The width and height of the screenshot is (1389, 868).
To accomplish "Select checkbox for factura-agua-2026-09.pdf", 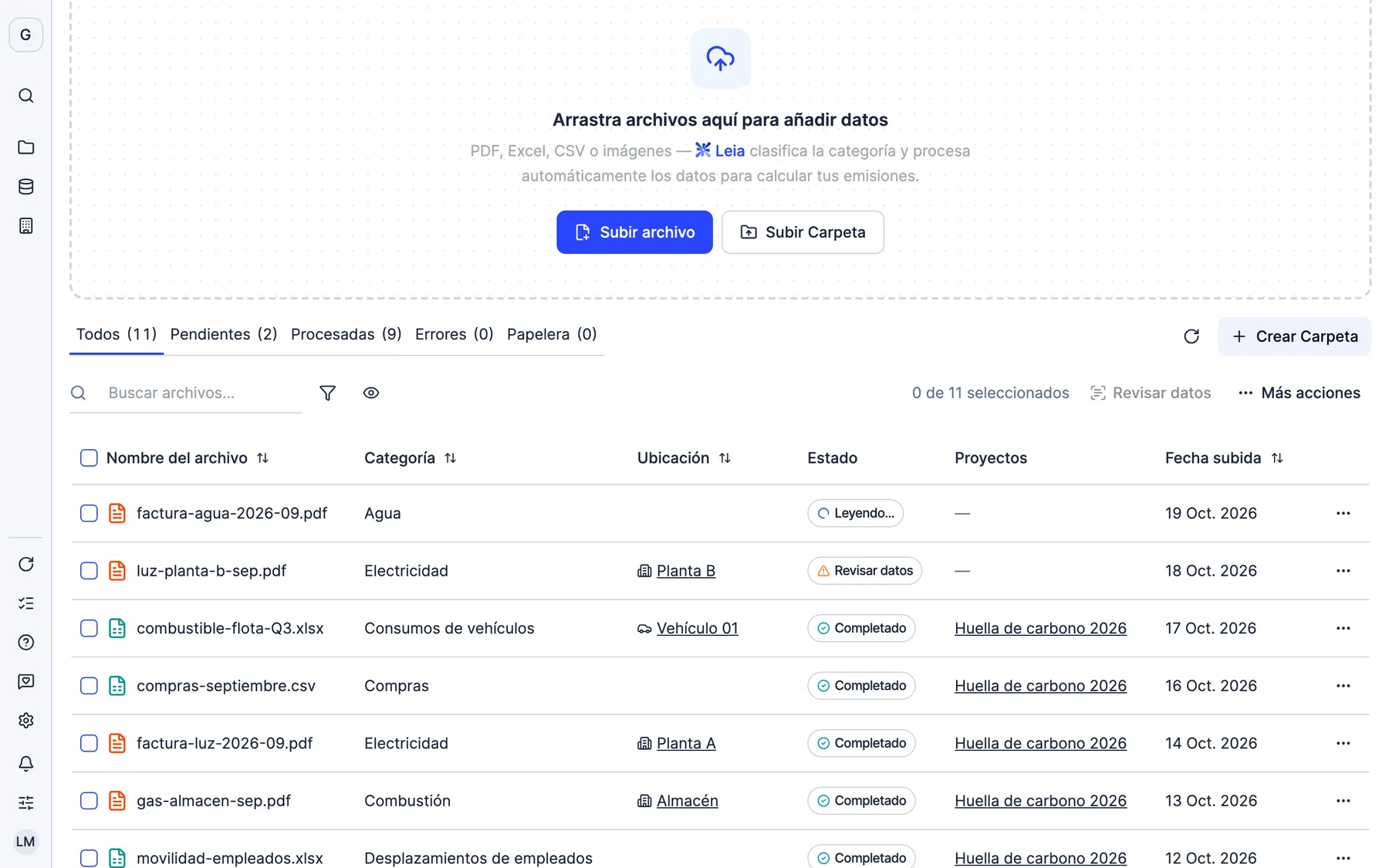I will [x=89, y=513].
